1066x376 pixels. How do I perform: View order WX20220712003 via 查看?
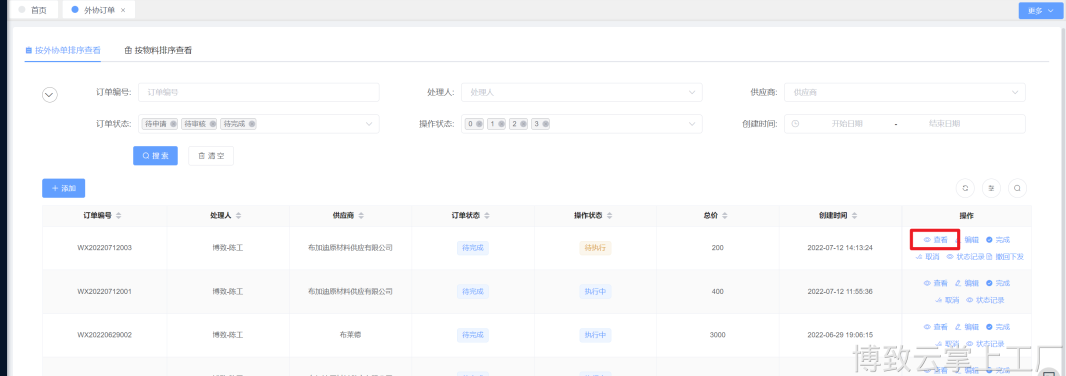click(x=935, y=240)
